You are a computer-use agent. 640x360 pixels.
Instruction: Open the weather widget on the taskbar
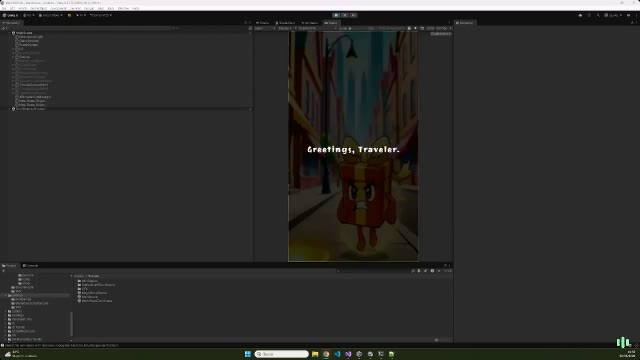click(x=20, y=354)
